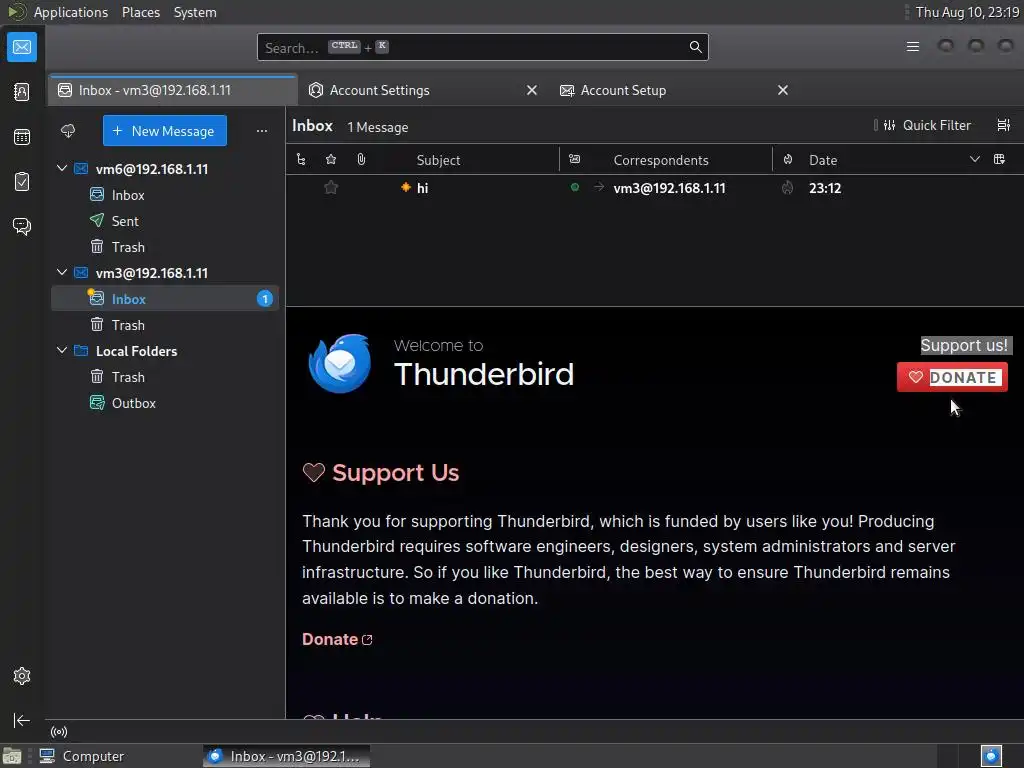
Task: Click the show desktop icon in panel
Action: 12,756
